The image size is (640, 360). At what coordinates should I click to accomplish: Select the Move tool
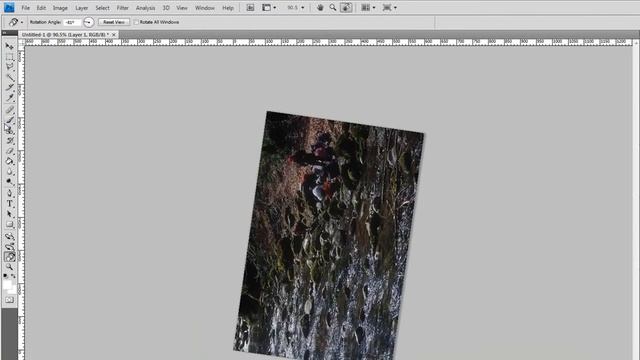[9, 46]
